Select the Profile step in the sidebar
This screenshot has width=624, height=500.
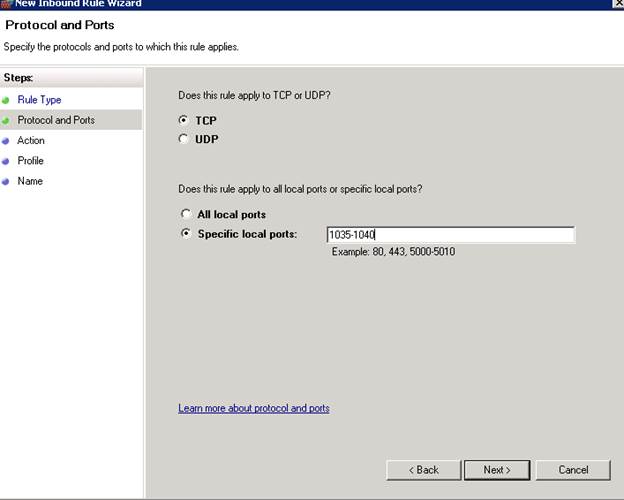tap(31, 161)
